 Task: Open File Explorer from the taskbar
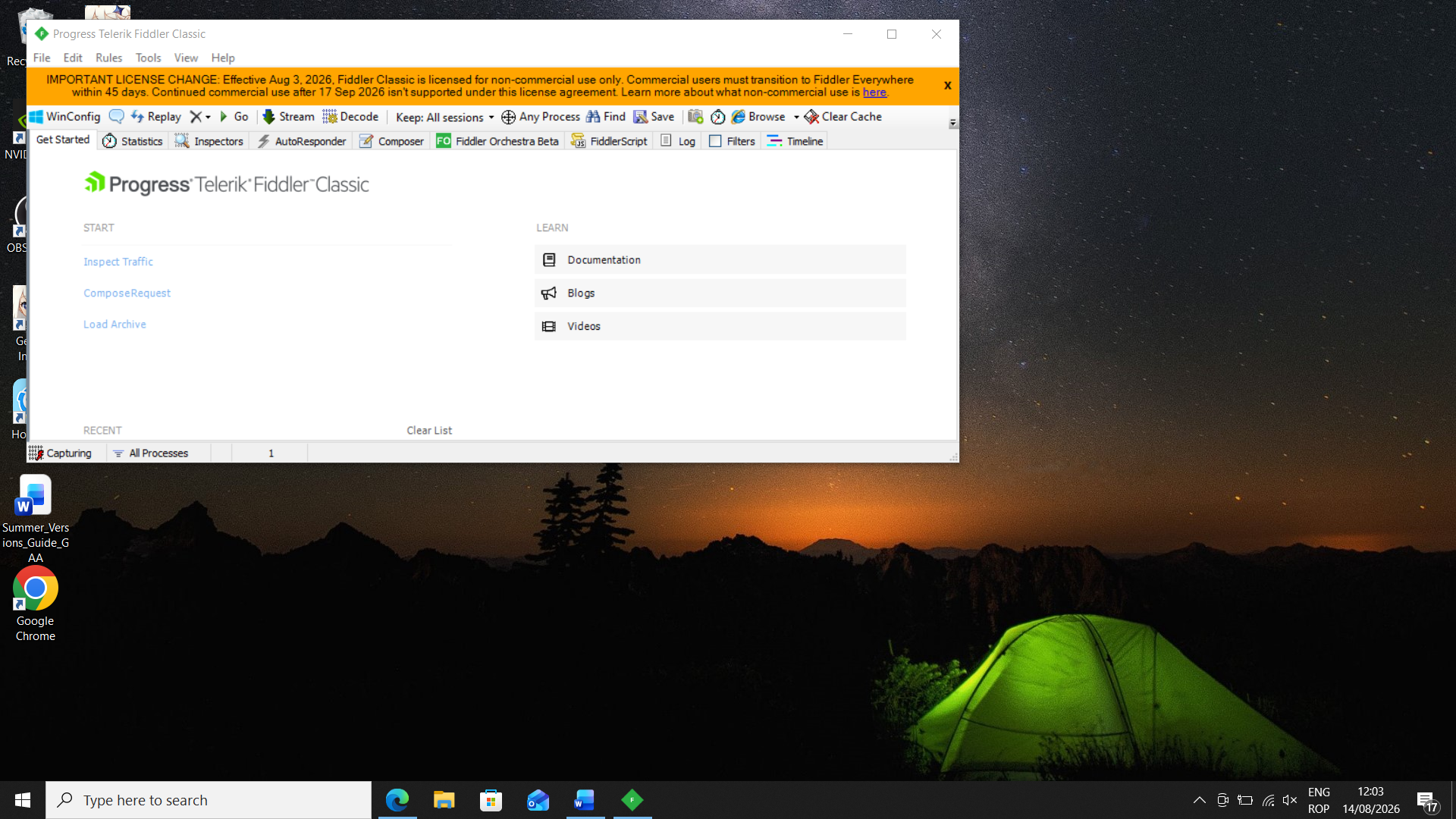click(x=444, y=800)
